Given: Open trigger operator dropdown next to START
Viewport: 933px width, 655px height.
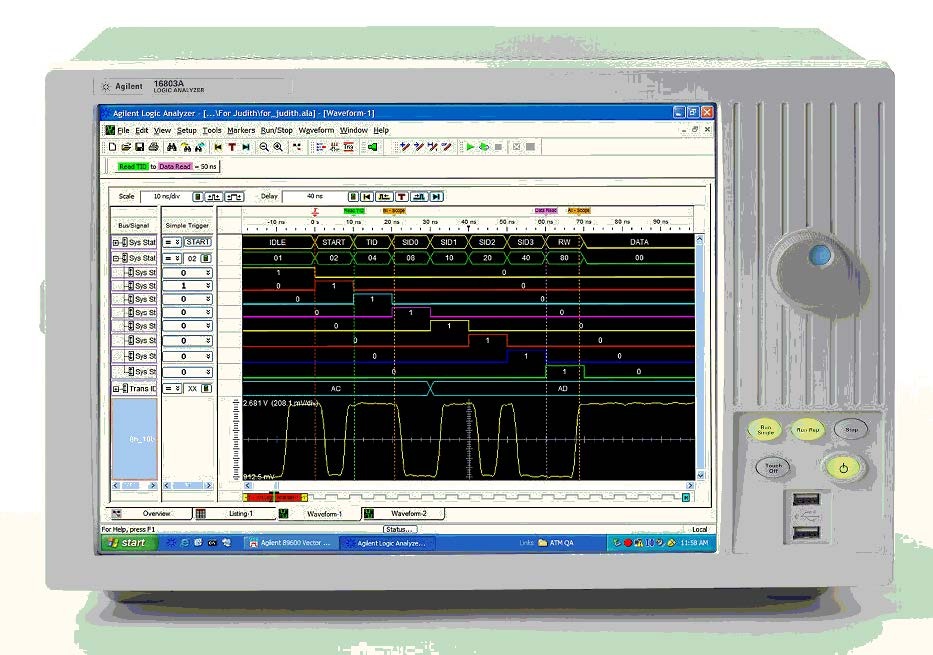Looking at the screenshot, I should (x=171, y=242).
